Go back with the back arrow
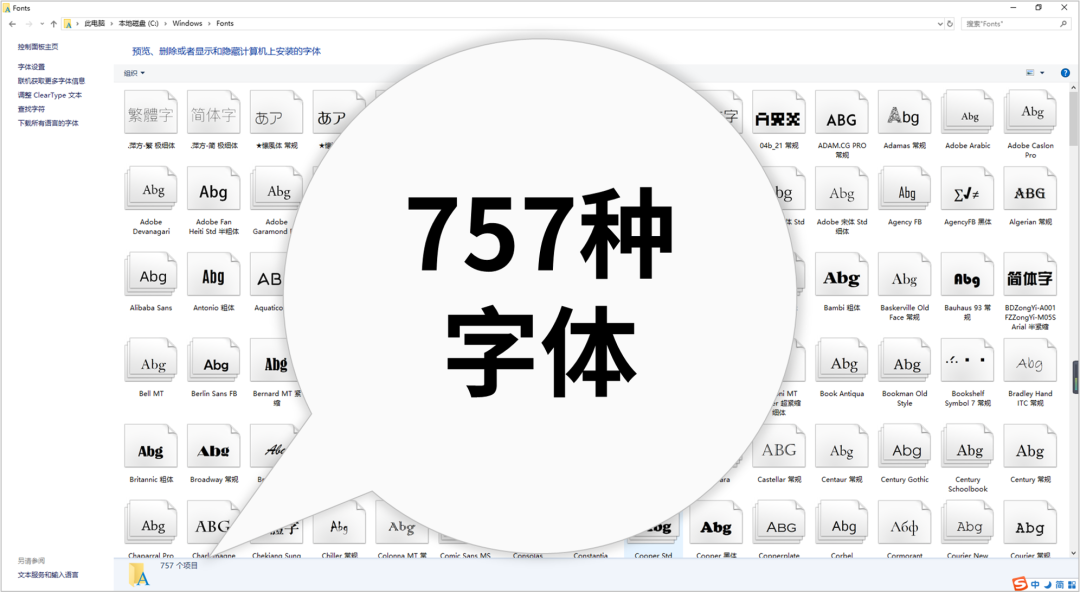 (x=12, y=23)
